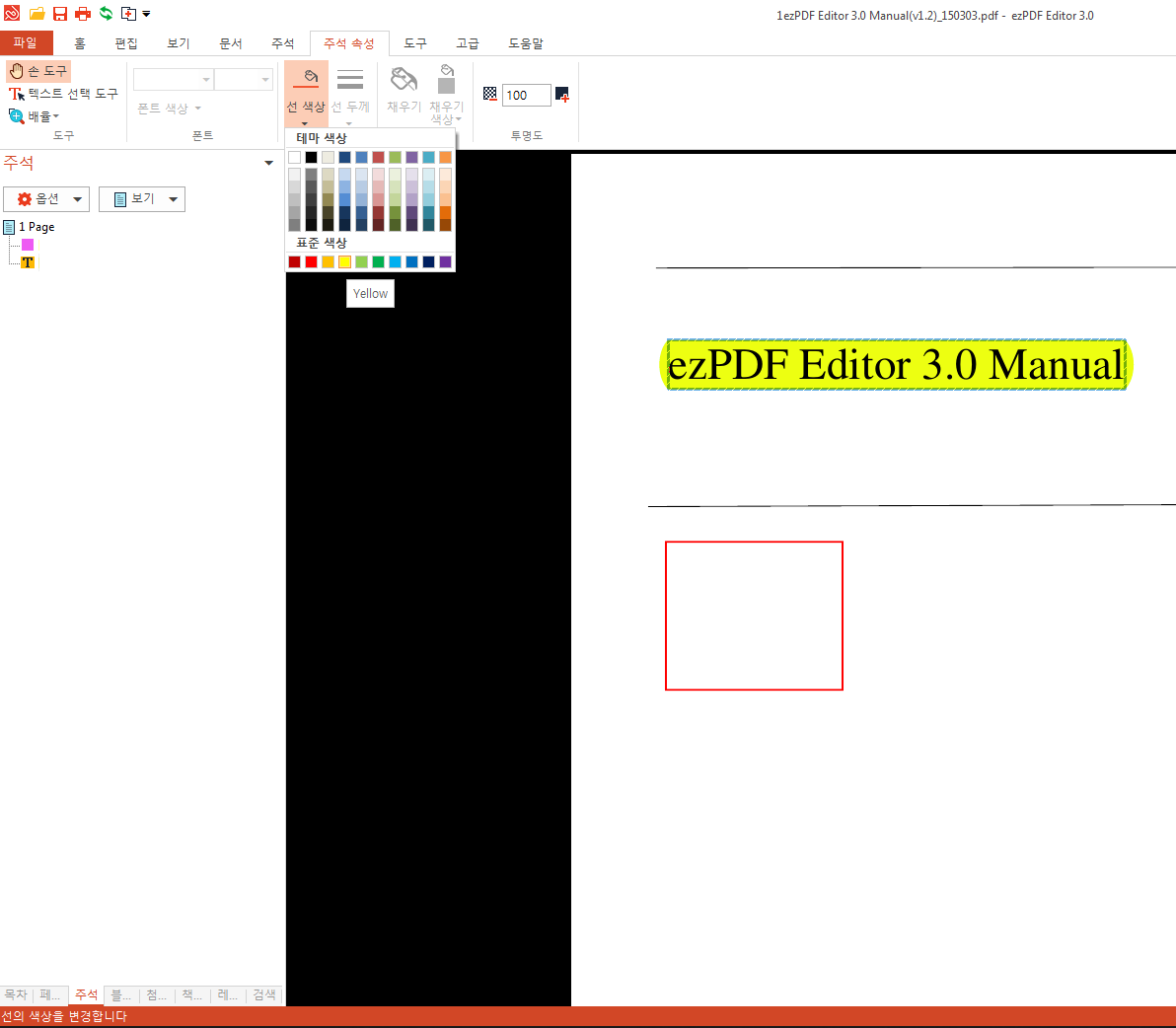Open the 옵션 options dropdown button
This screenshot has height=1028, width=1176.
[x=46, y=198]
